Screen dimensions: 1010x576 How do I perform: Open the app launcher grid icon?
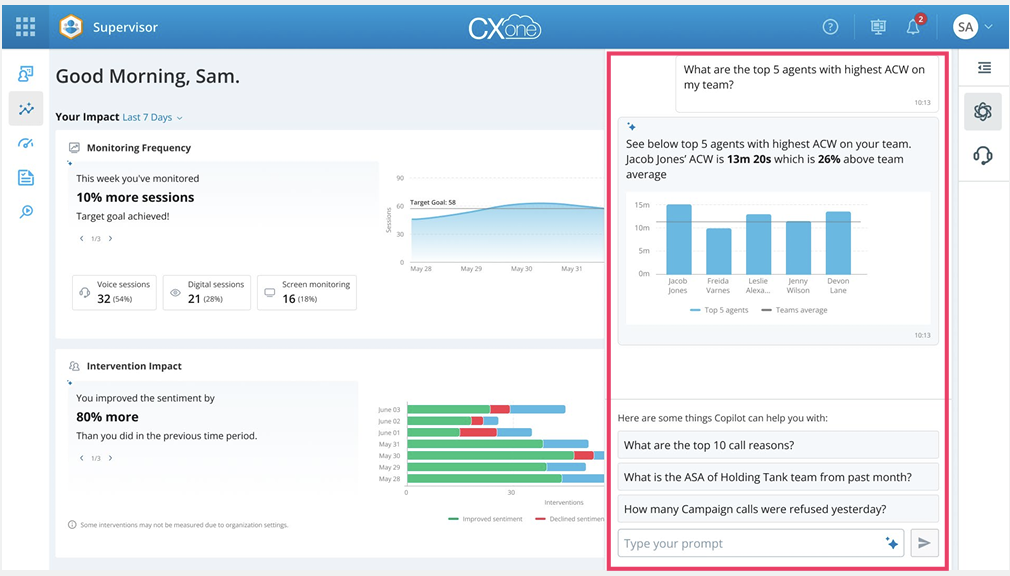25,27
